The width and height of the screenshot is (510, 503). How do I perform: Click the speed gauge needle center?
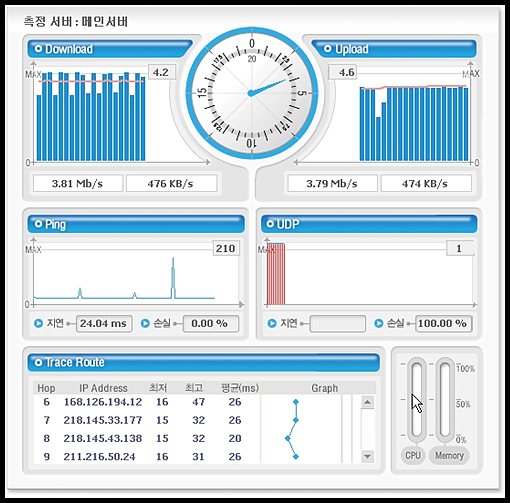[251, 93]
